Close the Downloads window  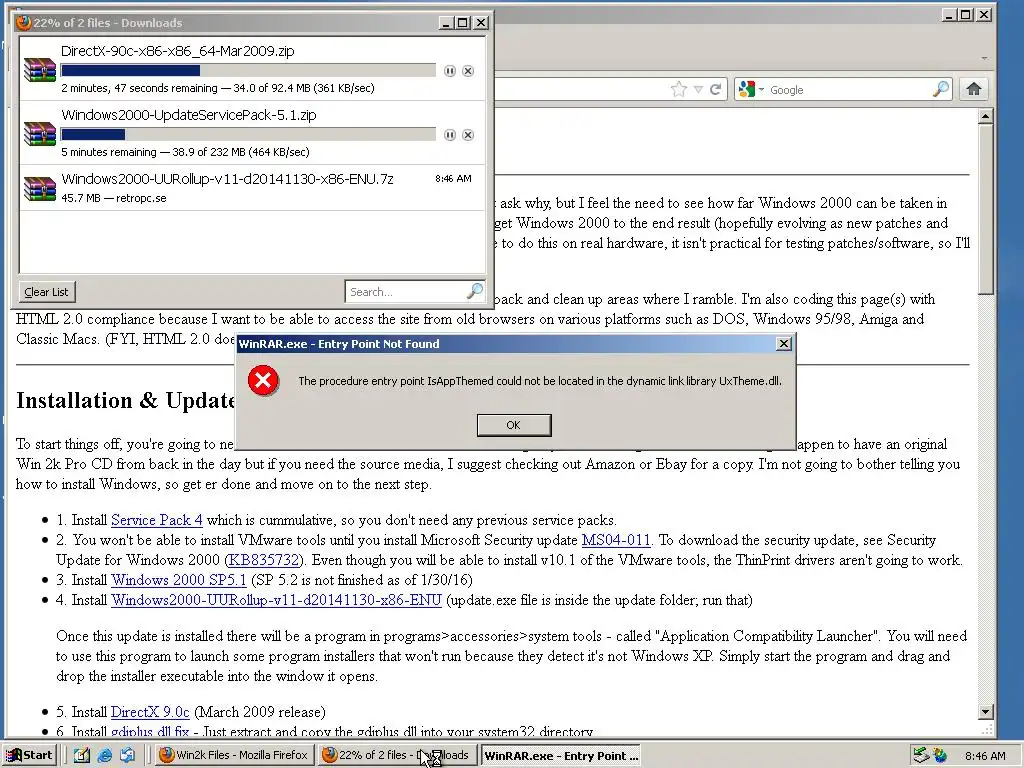click(481, 23)
